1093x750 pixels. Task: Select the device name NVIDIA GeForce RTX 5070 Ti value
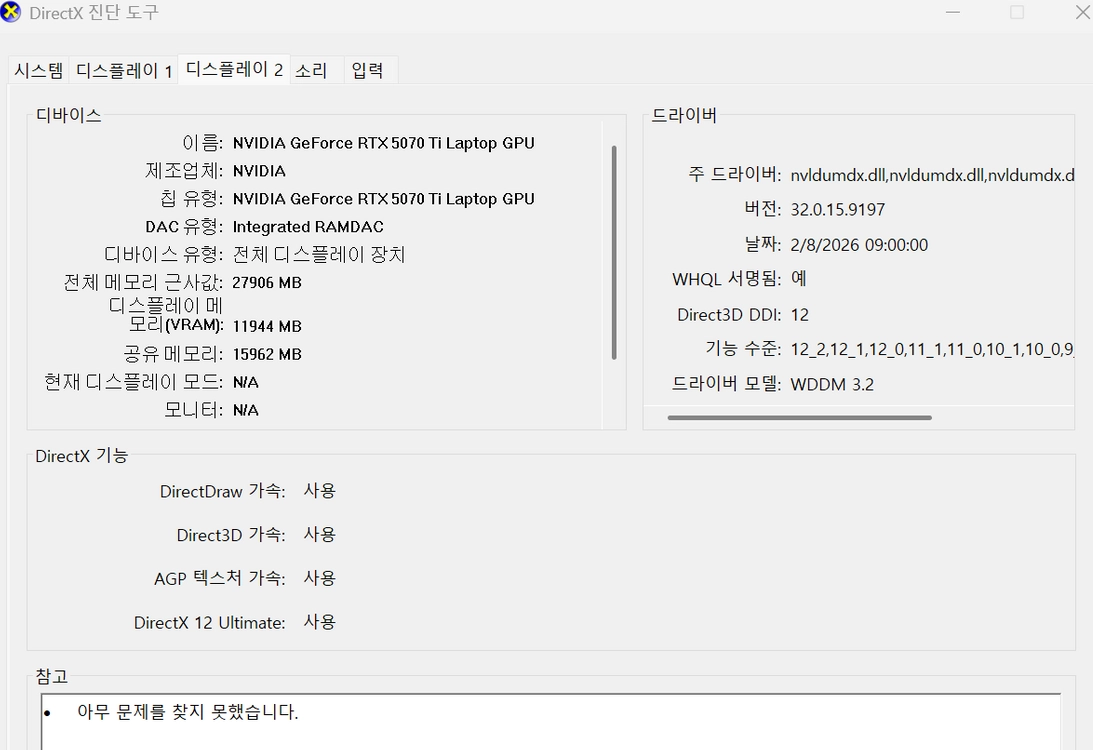click(x=383, y=143)
